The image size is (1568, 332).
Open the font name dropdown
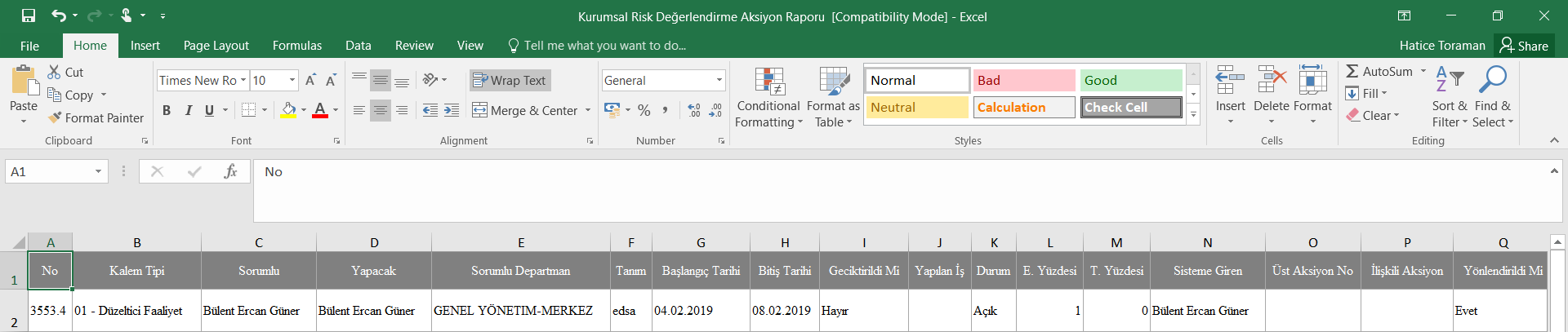(x=243, y=80)
